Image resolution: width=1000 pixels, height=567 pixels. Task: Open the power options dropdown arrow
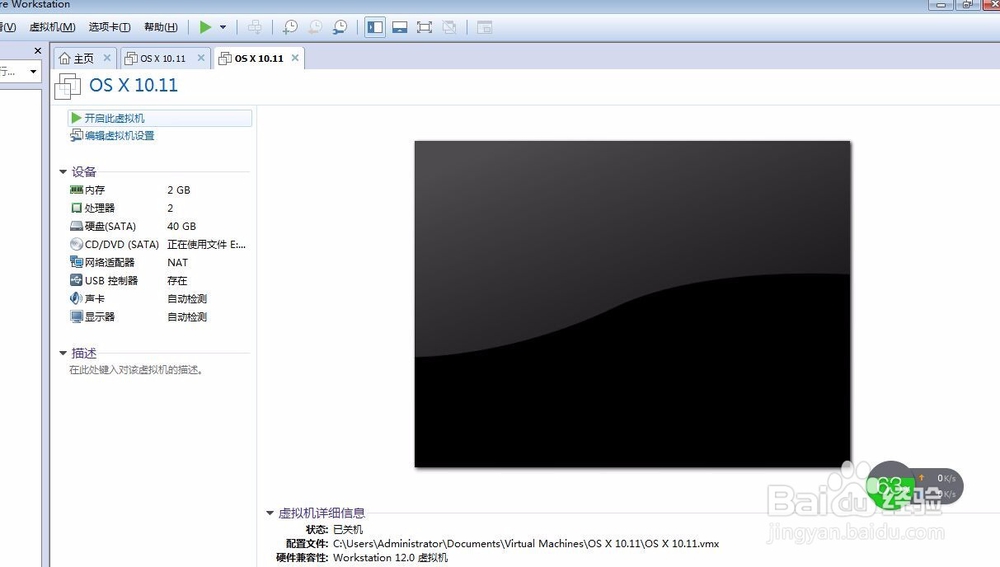pyautogui.click(x=223, y=27)
